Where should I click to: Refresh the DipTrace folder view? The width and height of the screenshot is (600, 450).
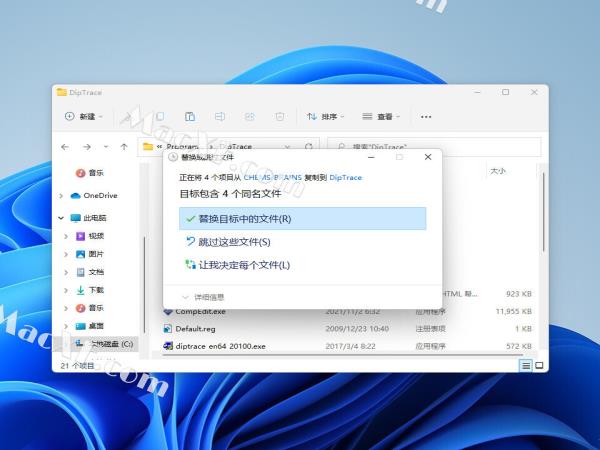tap(309, 147)
